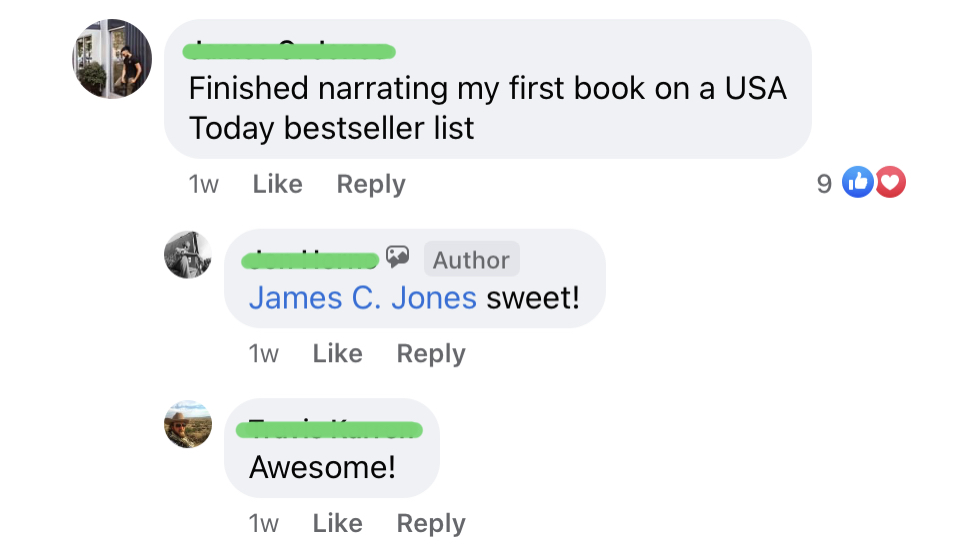Click the blue thumbs-up reaction icon
978x555 pixels.
click(x=857, y=183)
